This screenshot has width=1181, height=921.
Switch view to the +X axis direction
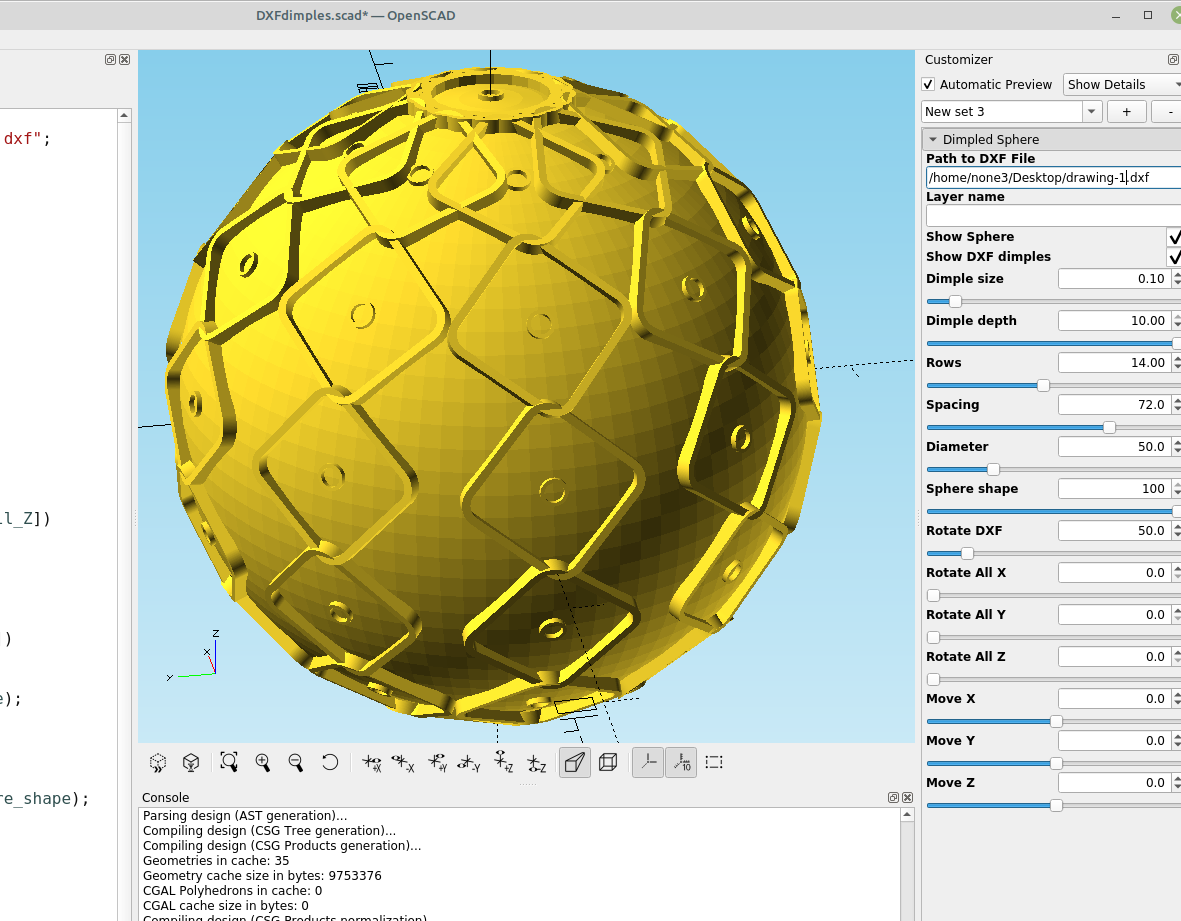372,762
